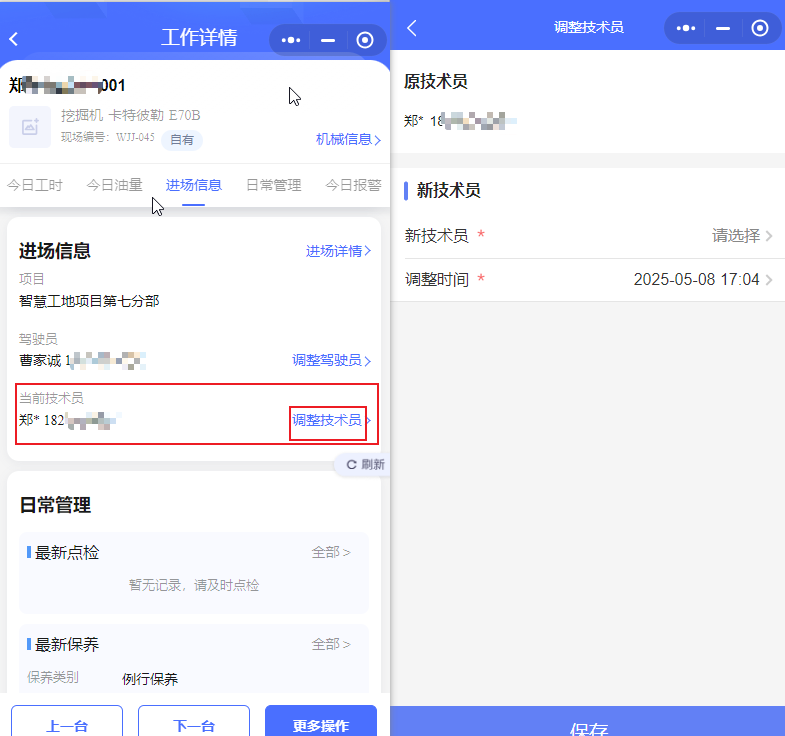The height and width of the screenshot is (736, 785).
Task: Close the 工作详情 mini program with the circle icon
Action: [364, 40]
